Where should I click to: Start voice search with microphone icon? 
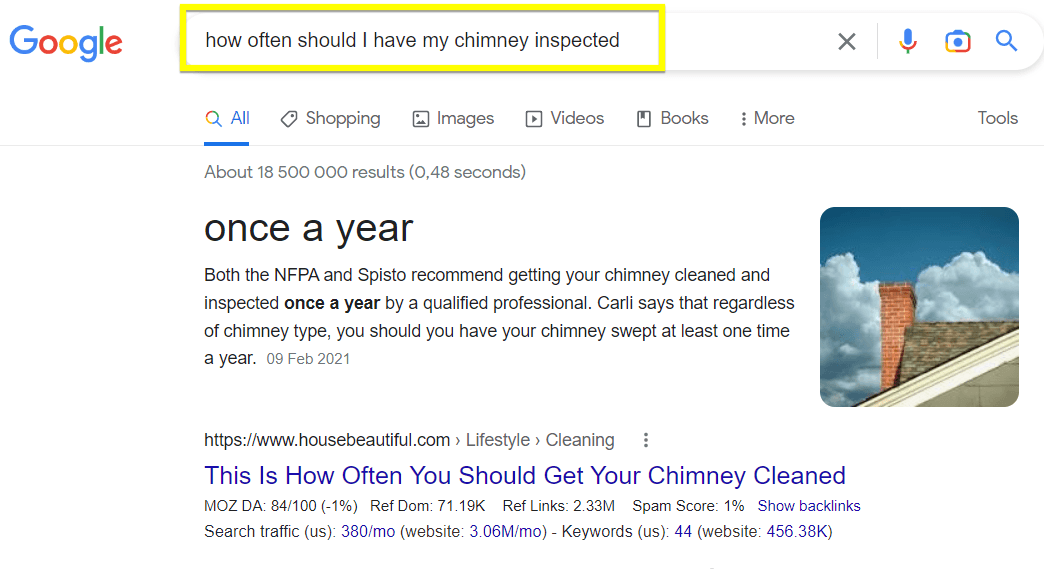(907, 41)
